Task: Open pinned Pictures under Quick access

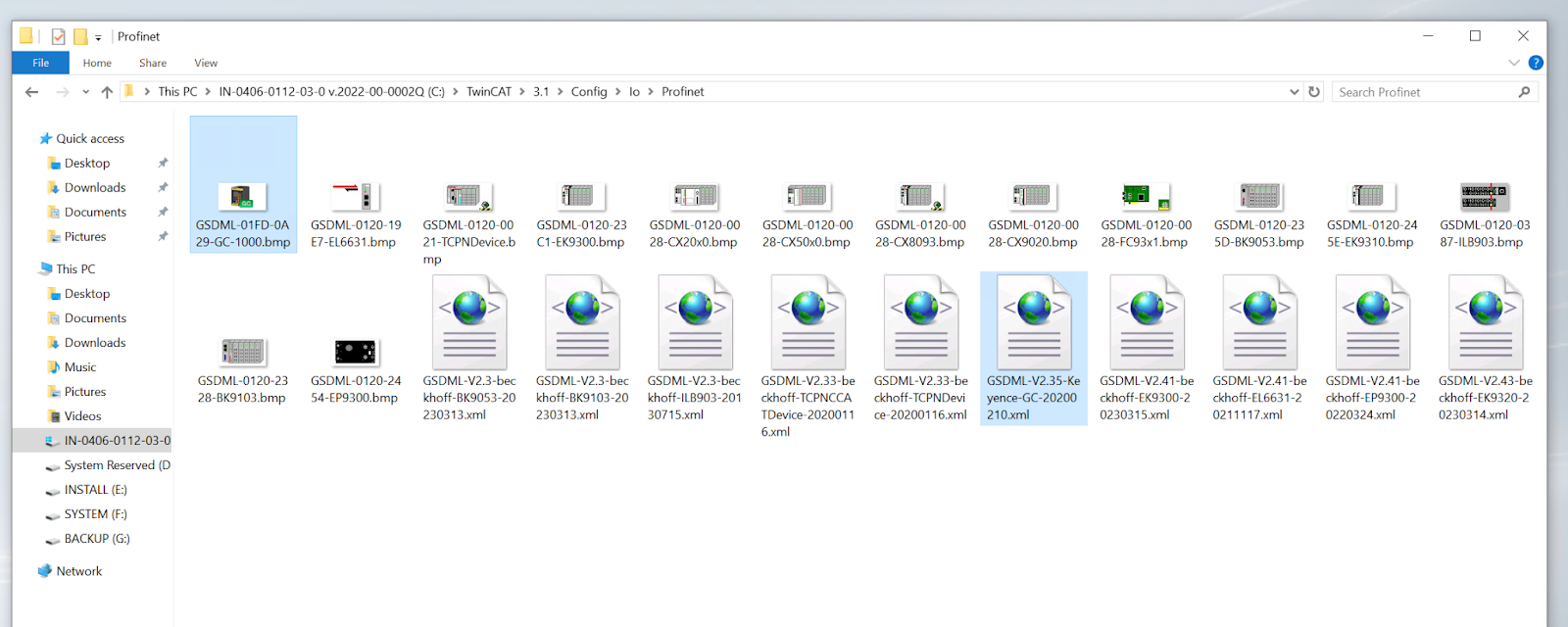Action: (85, 237)
